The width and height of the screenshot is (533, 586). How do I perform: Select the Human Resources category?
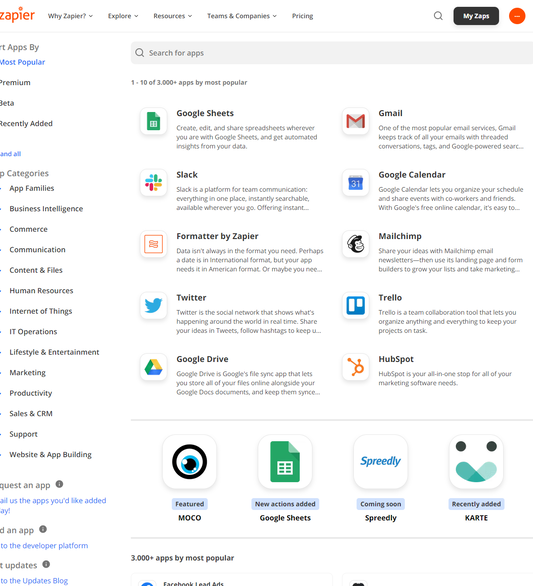[x=41, y=291]
